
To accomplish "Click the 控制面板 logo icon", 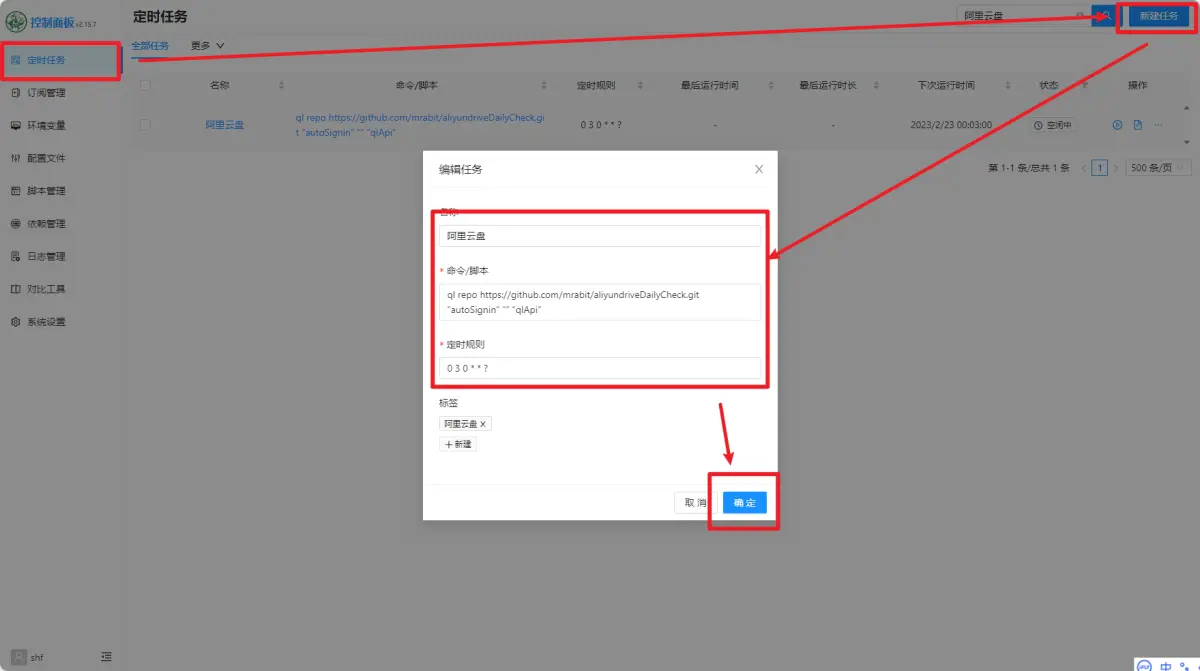I will [16, 21].
